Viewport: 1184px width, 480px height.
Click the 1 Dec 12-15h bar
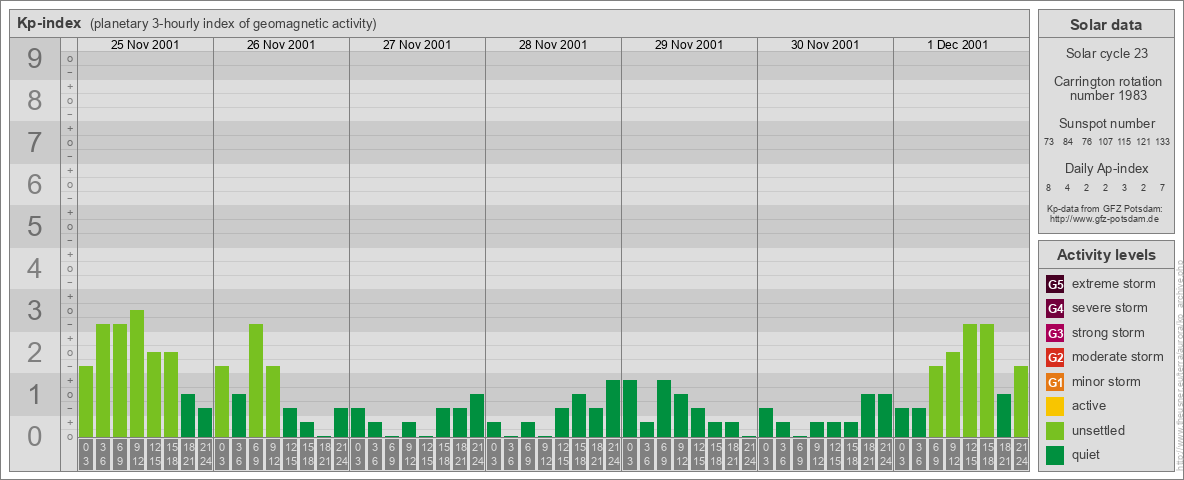970,380
